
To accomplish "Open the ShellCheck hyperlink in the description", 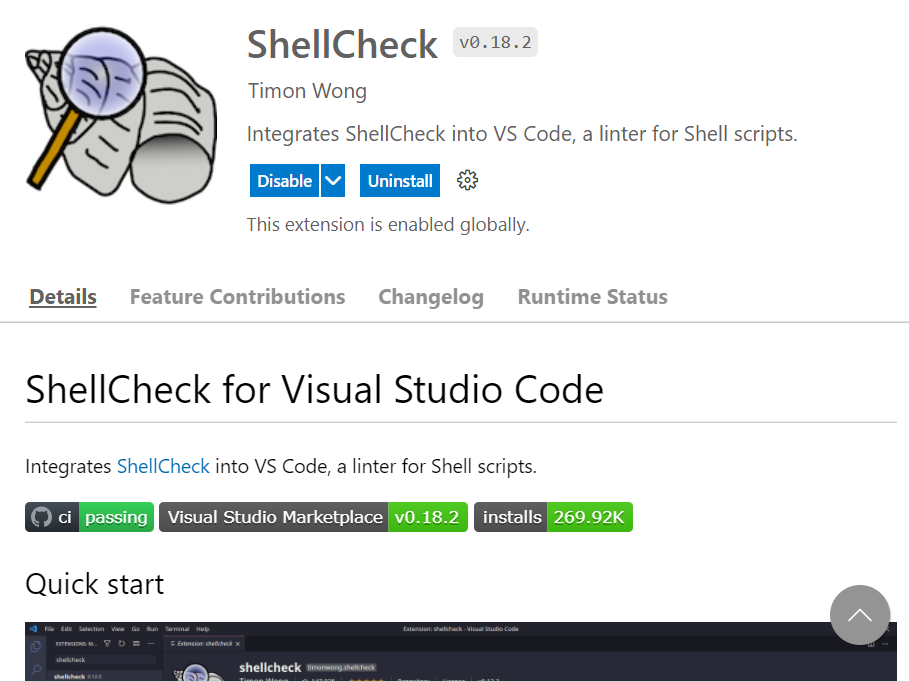I will (163, 466).
